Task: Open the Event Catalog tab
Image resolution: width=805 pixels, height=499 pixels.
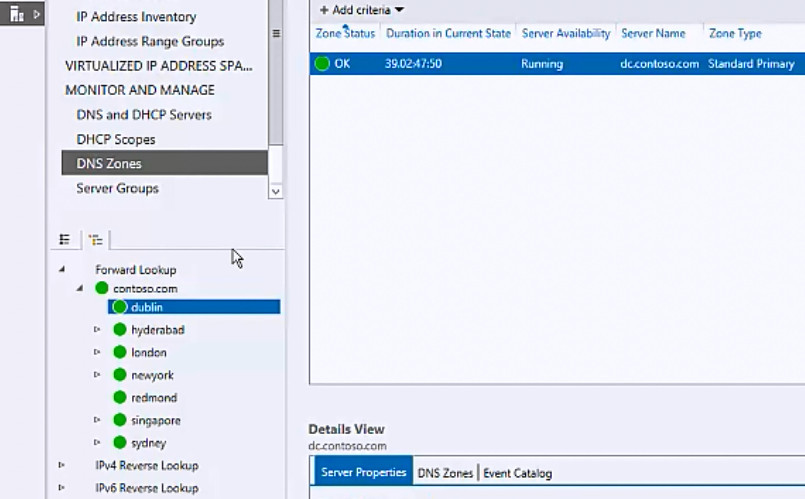Action: click(517, 473)
